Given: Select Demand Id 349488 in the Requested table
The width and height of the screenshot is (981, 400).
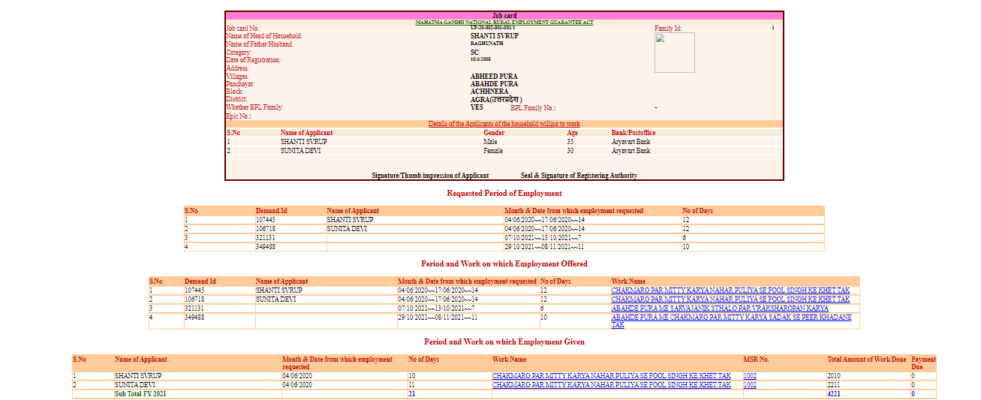Looking at the screenshot, I should [265, 246].
